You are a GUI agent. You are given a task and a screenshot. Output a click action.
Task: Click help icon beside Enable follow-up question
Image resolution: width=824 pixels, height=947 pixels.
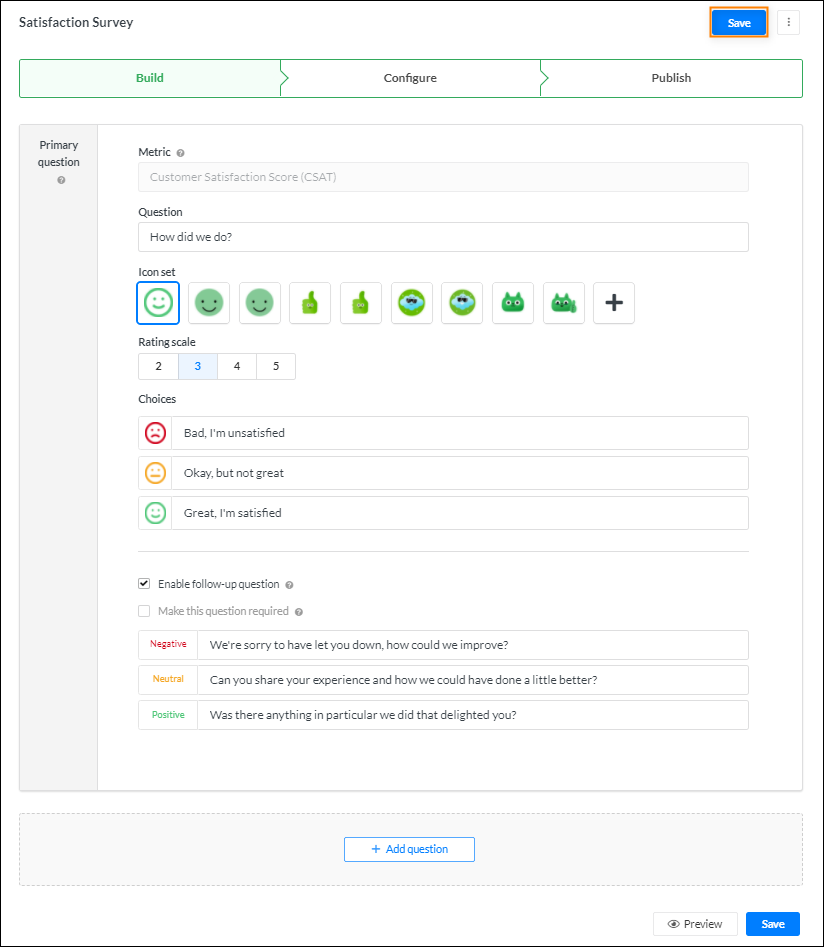click(289, 585)
